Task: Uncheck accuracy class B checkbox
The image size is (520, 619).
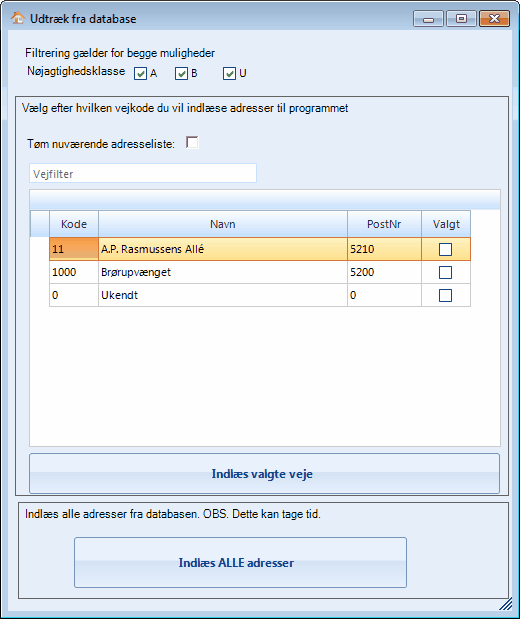Action: pos(181,73)
